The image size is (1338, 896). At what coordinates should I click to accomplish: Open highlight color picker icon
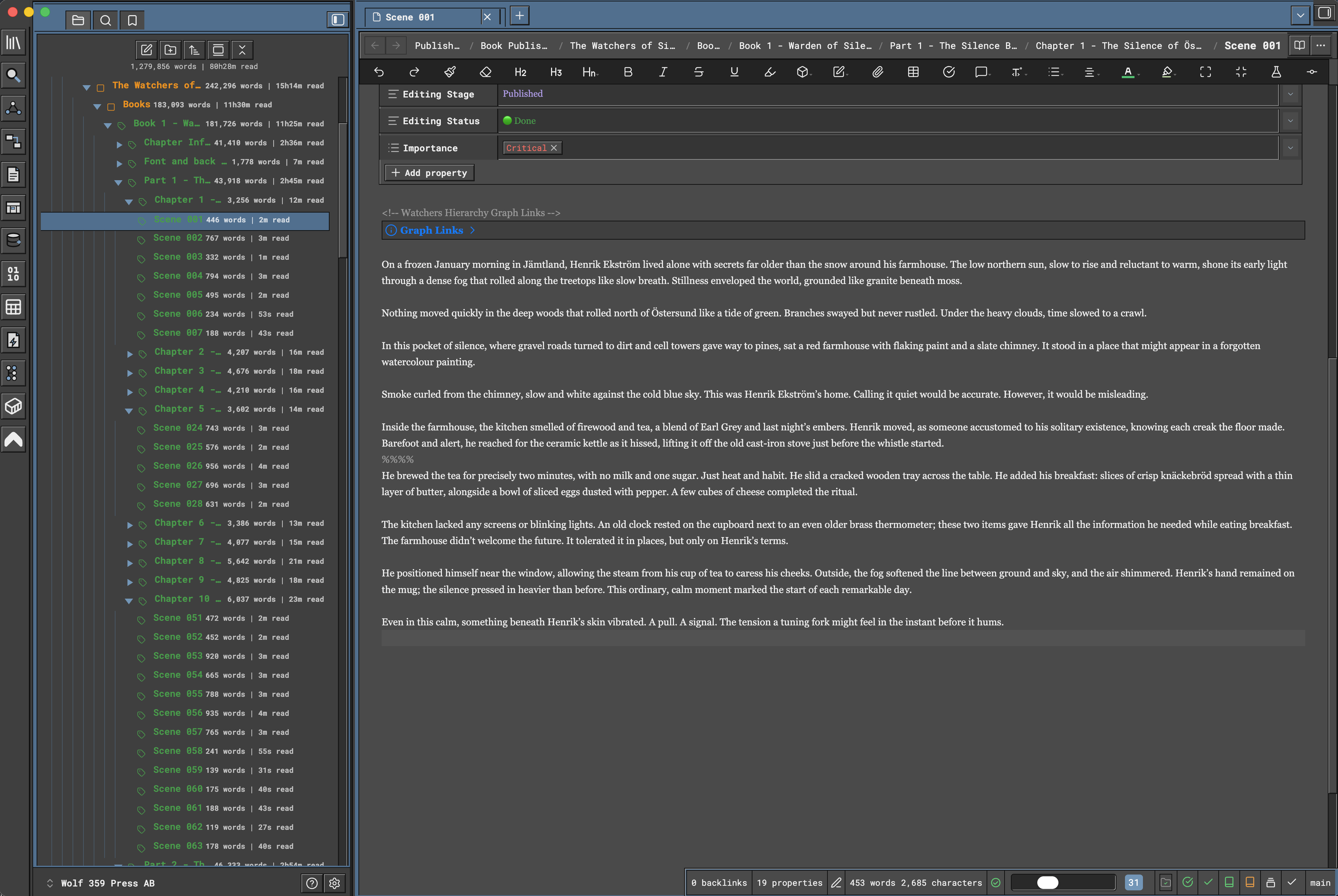(1167, 72)
